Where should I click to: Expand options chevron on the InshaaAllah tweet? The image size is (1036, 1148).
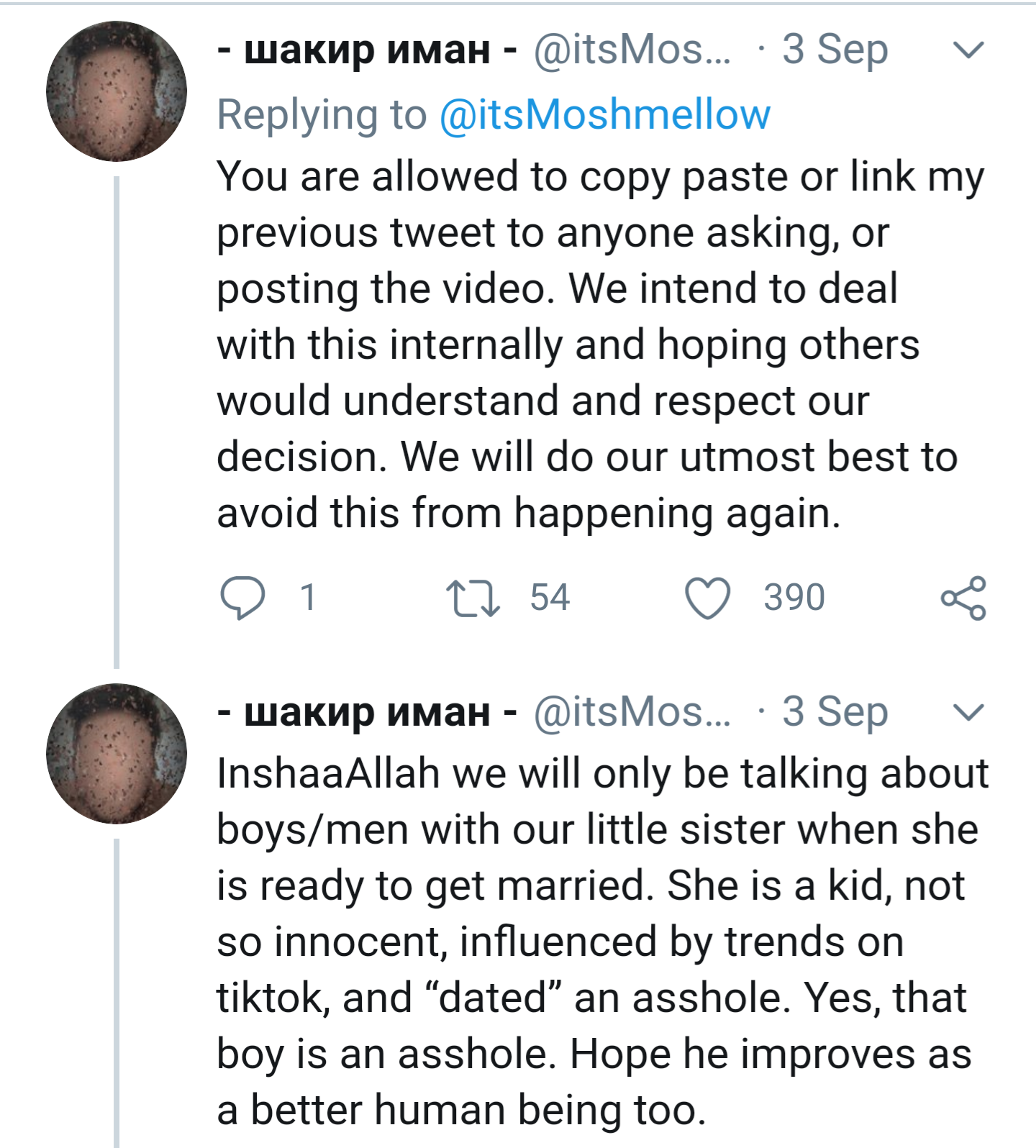[968, 711]
